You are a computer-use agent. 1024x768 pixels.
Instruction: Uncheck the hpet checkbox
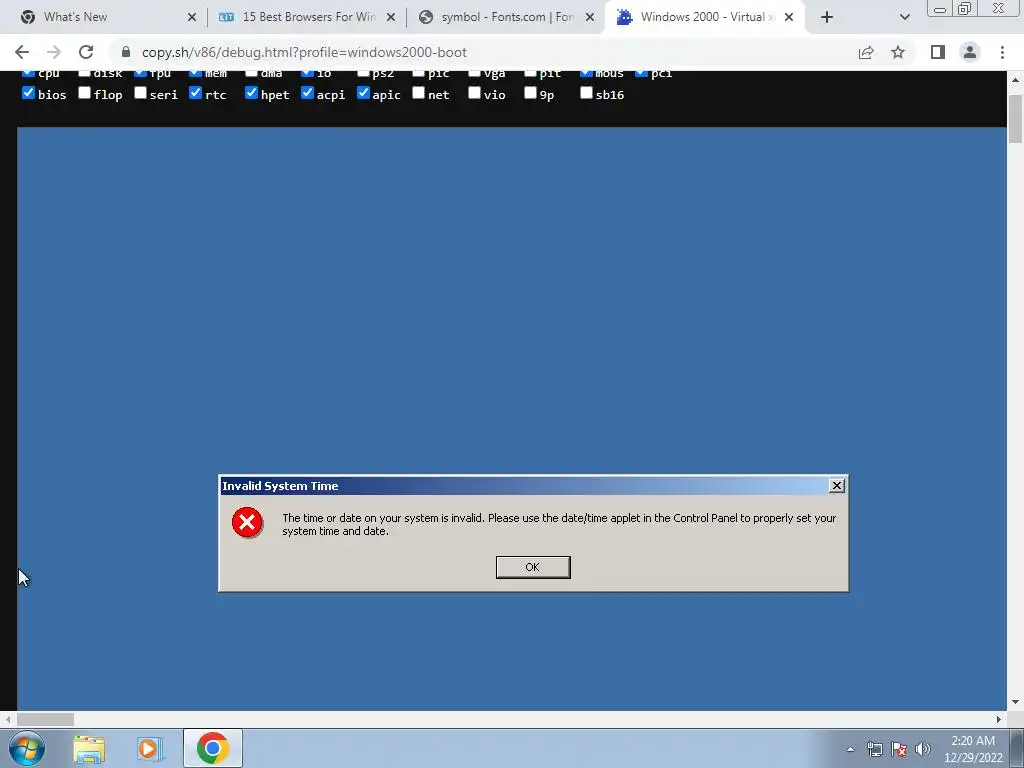pos(251,93)
